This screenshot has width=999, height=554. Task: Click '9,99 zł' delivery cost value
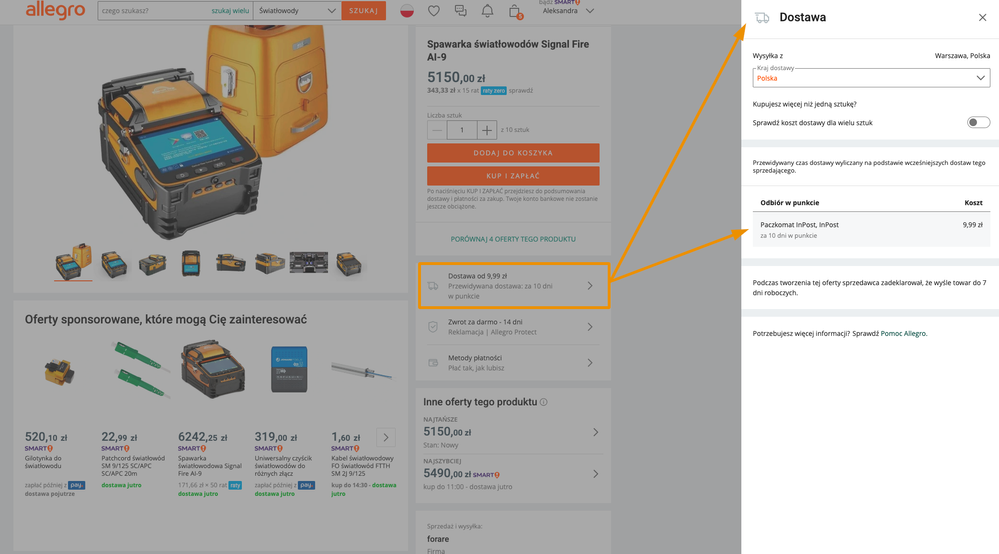972,225
